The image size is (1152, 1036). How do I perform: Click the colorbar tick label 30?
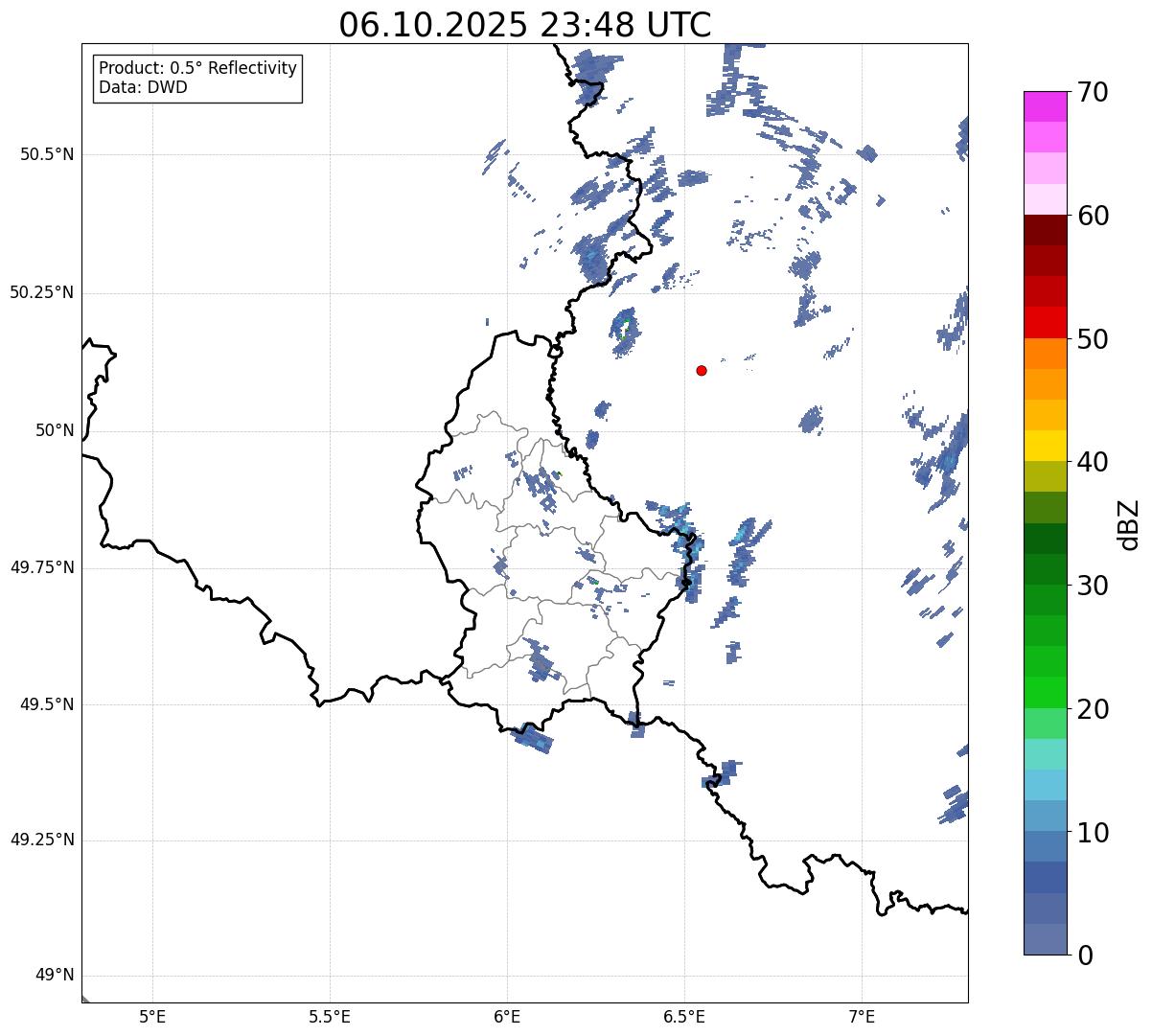coord(1093,586)
